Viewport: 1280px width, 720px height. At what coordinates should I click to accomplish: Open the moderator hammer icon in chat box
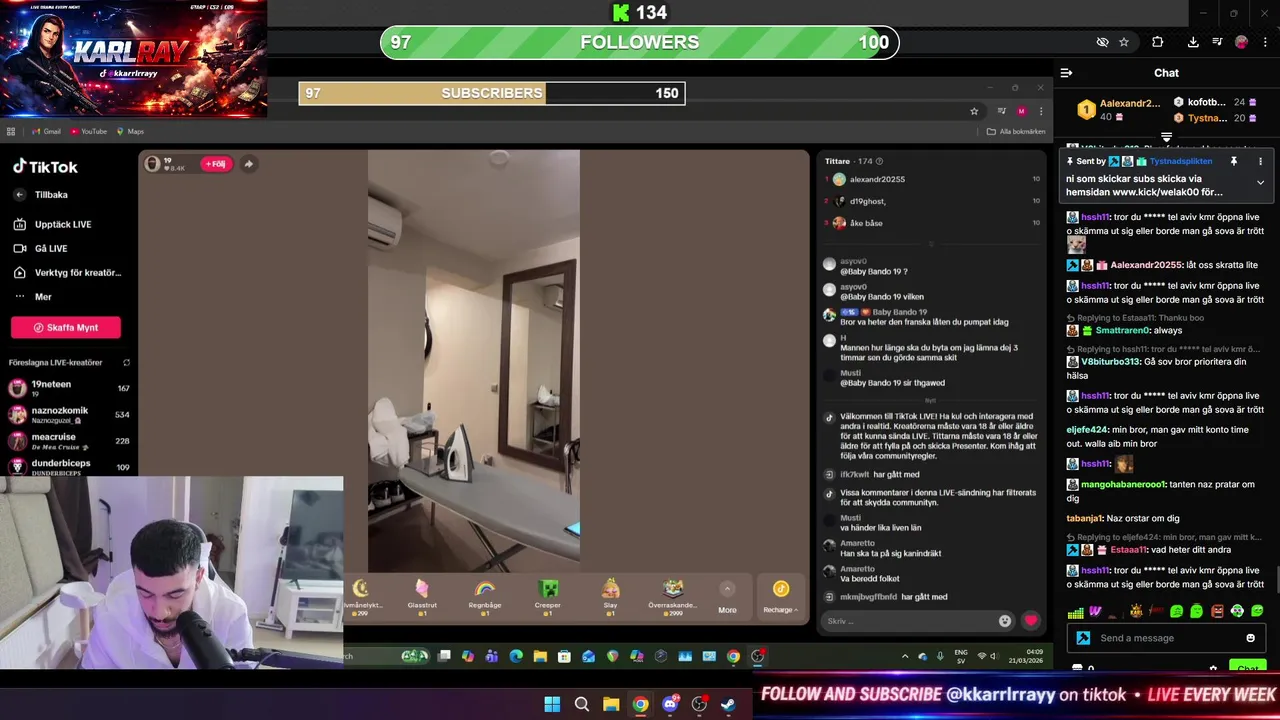tap(1083, 638)
